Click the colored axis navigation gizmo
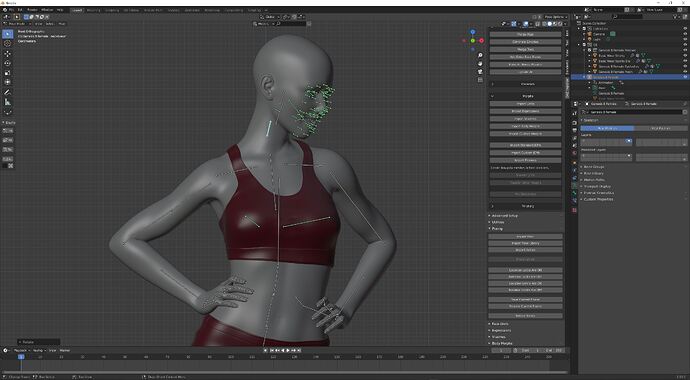 473,40
